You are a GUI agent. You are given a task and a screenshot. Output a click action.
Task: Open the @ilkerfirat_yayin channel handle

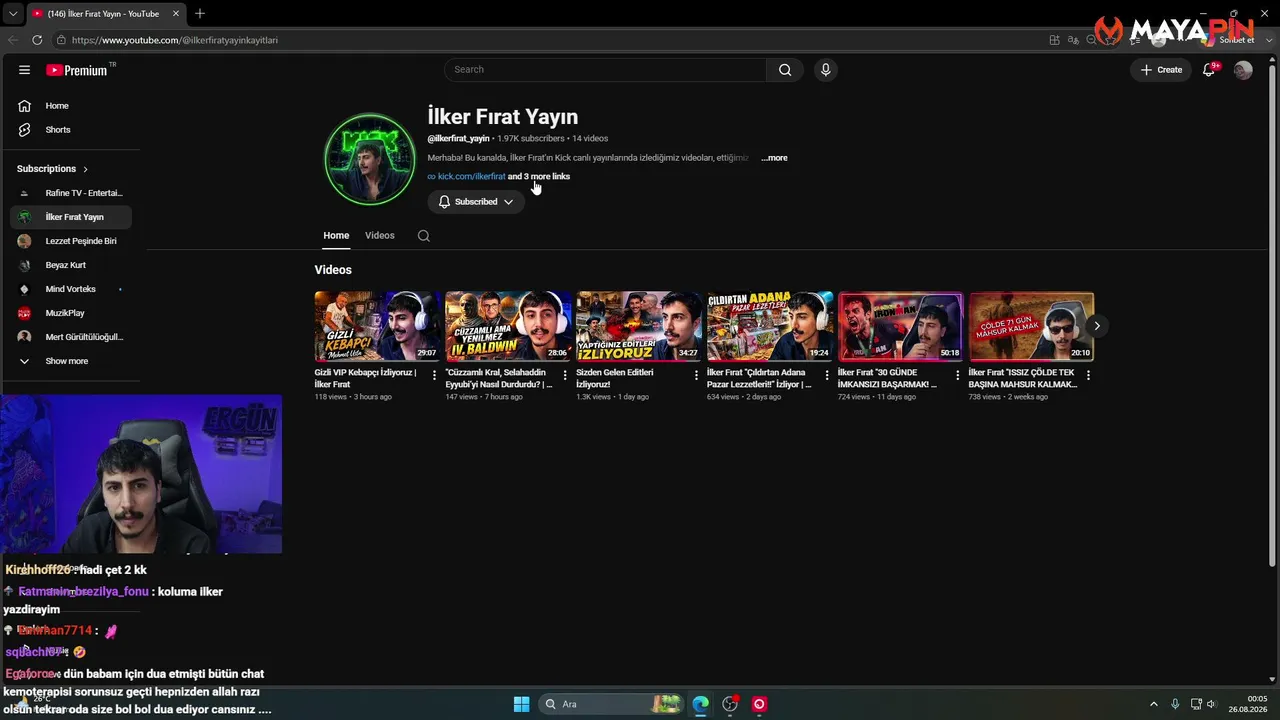(459, 139)
